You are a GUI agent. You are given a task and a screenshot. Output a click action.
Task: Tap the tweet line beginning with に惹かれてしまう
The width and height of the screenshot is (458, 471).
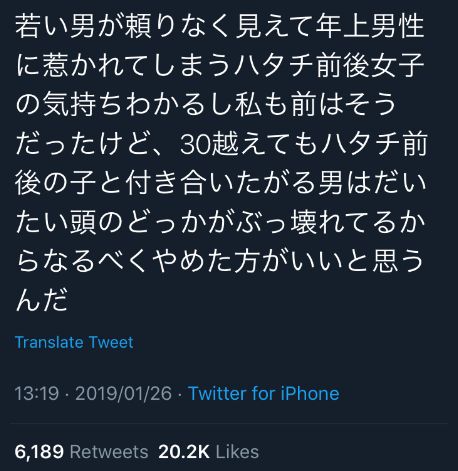[220, 66]
